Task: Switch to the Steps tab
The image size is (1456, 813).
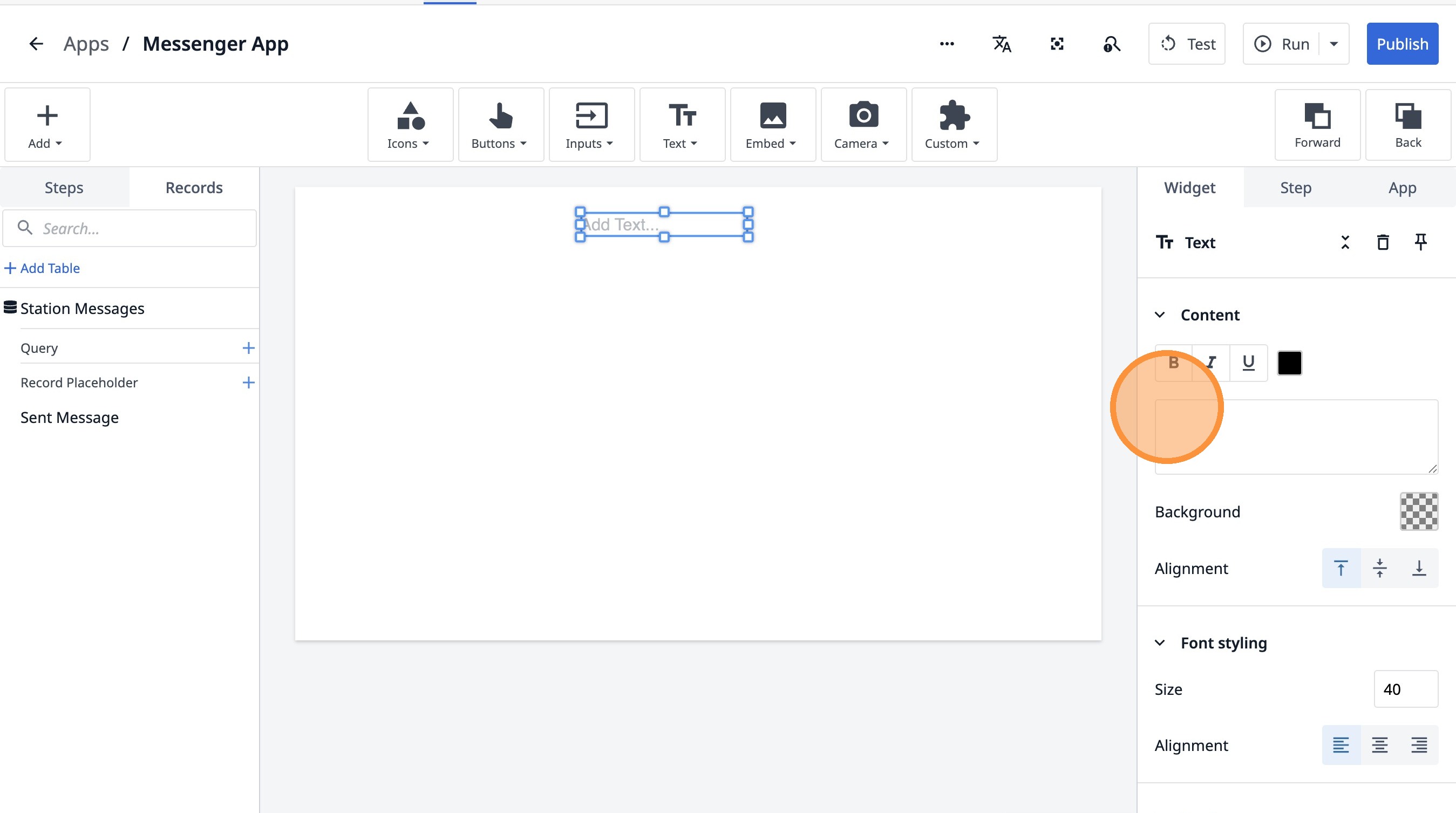Action: [64, 188]
